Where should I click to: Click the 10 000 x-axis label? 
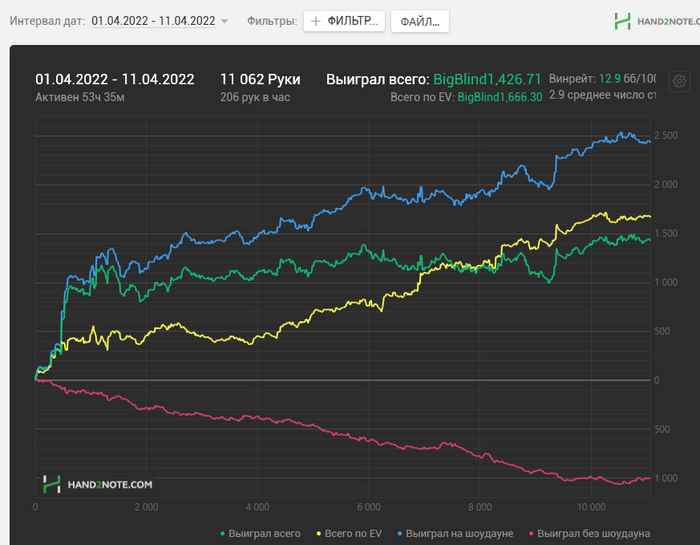[592, 507]
